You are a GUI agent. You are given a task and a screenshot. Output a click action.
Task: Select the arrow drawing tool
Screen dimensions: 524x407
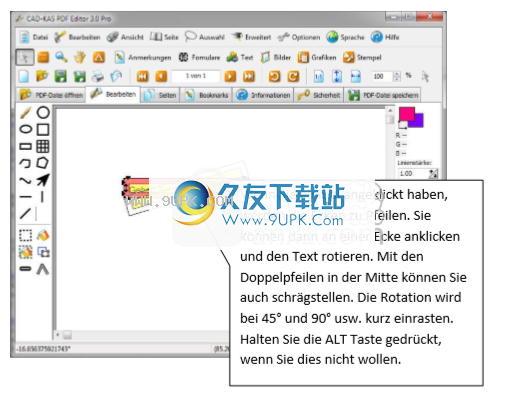click(x=43, y=180)
